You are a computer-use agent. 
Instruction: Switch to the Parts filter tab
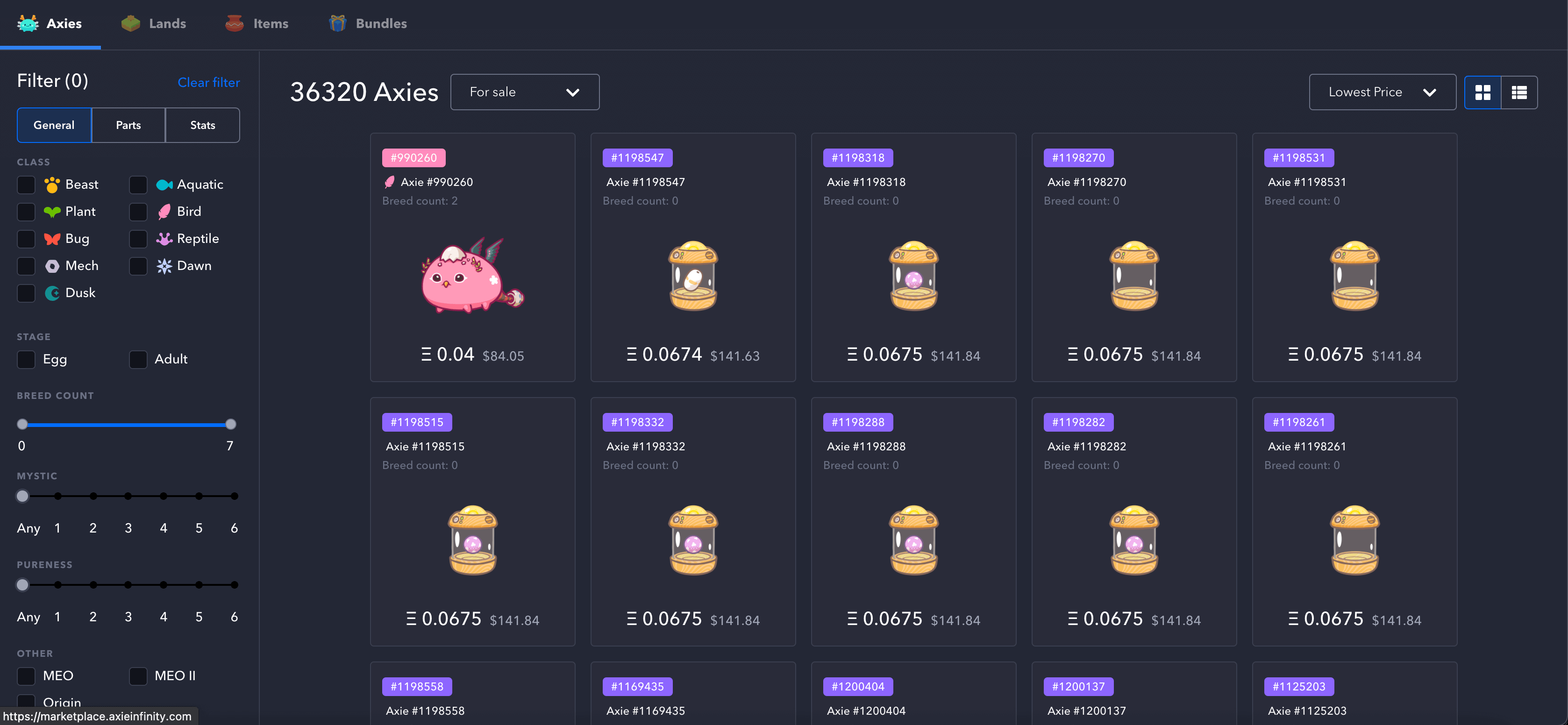point(128,125)
